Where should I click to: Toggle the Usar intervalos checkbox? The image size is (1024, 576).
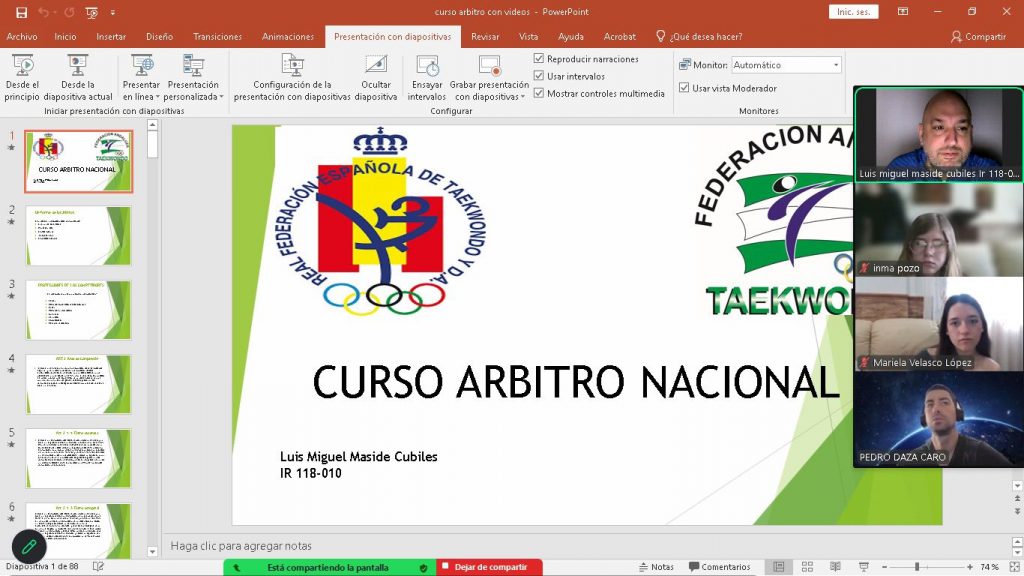539,76
